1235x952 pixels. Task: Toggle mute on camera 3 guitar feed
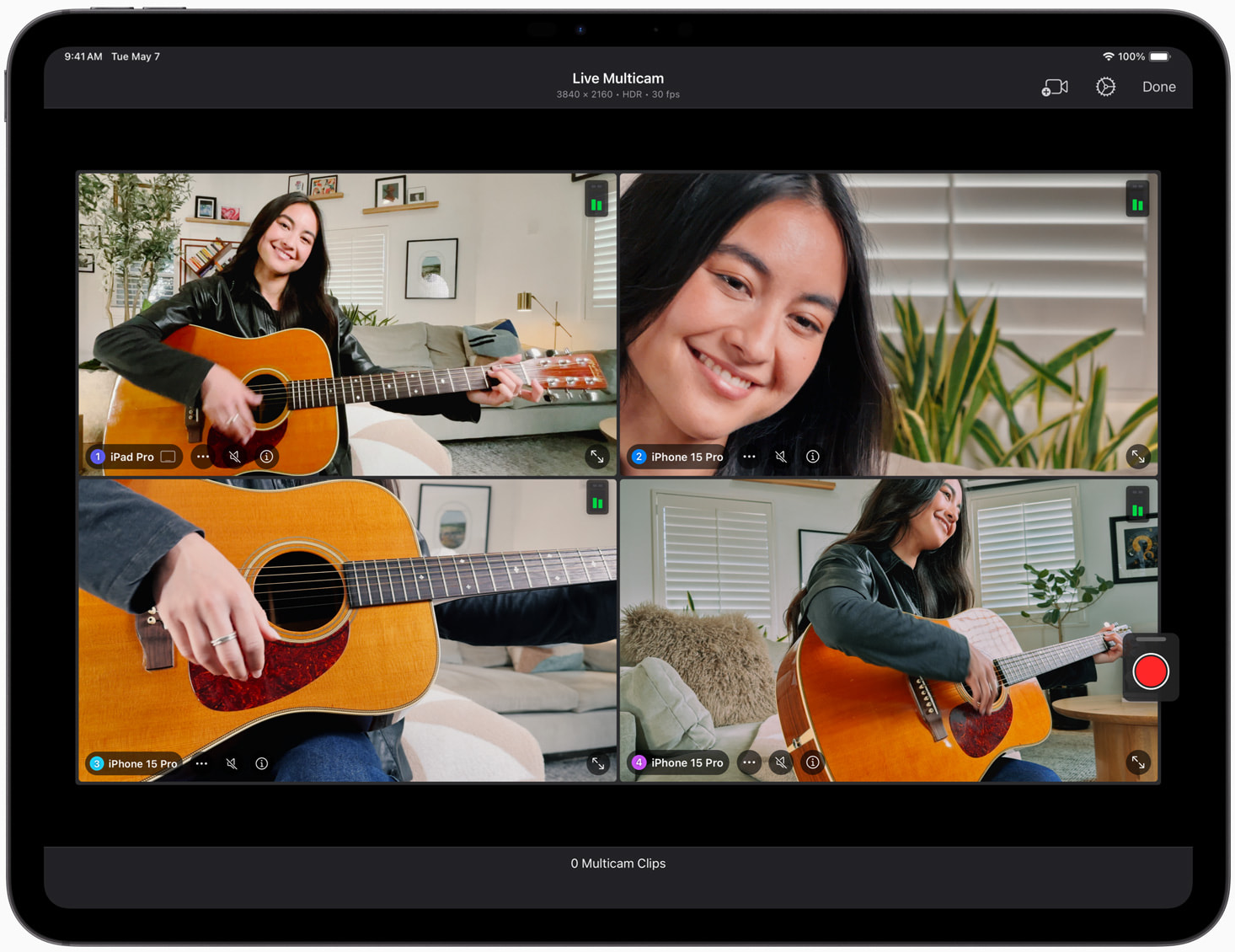pos(232,763)
